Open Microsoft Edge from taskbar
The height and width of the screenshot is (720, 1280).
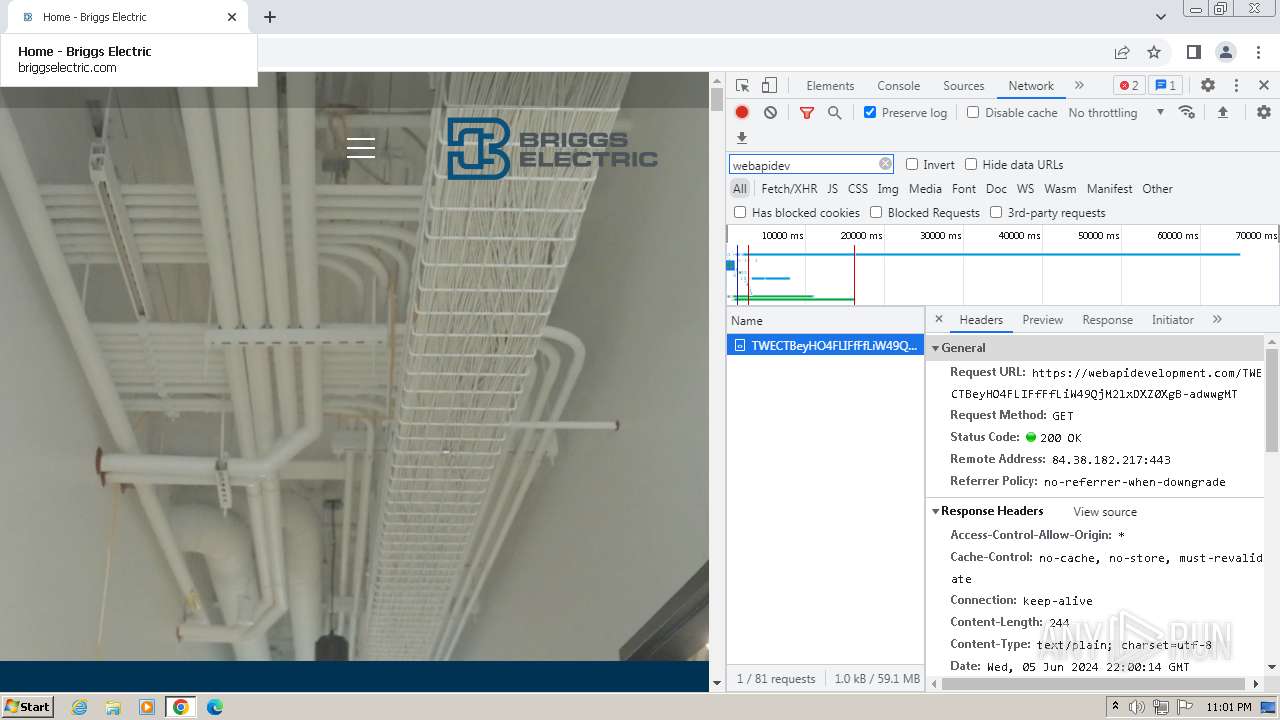(214, 707)
